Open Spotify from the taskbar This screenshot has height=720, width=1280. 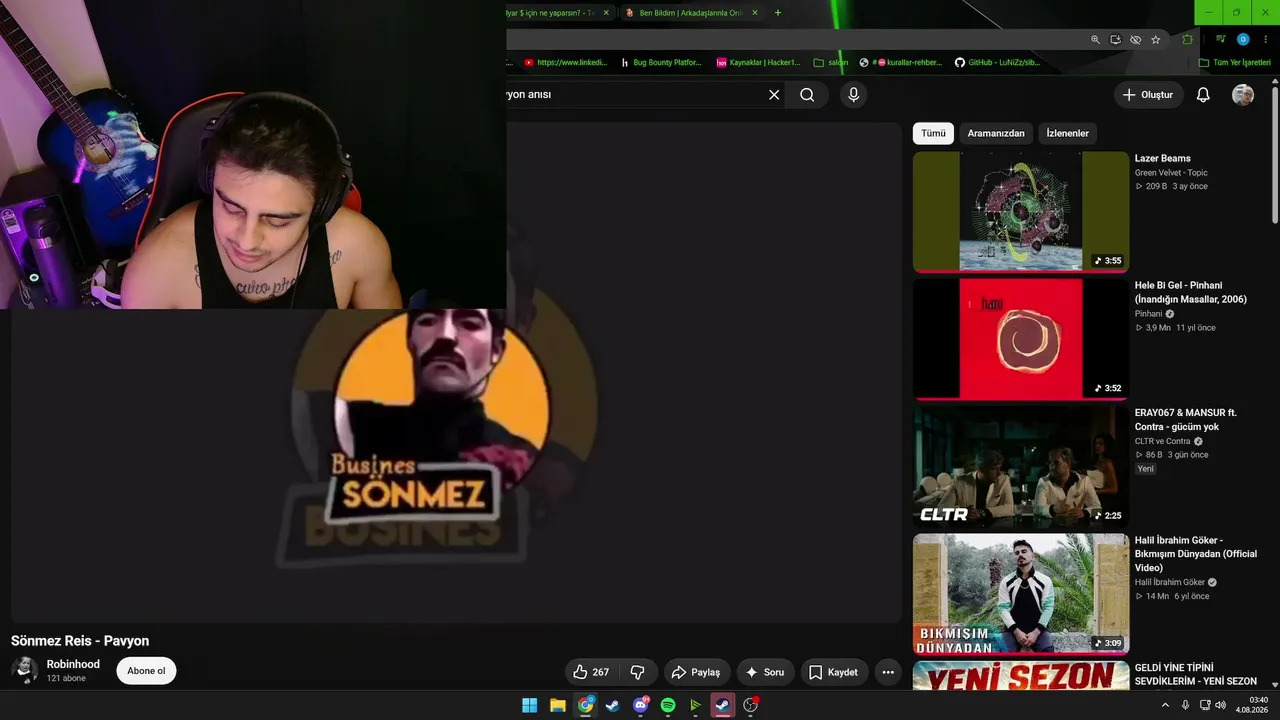(668, 705)
